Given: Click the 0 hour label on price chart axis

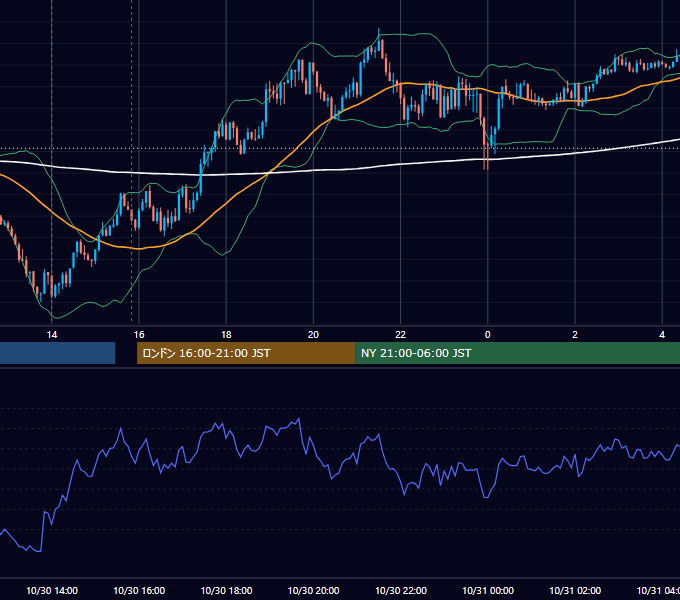Looking at the screenshot, I should (487, 335).
